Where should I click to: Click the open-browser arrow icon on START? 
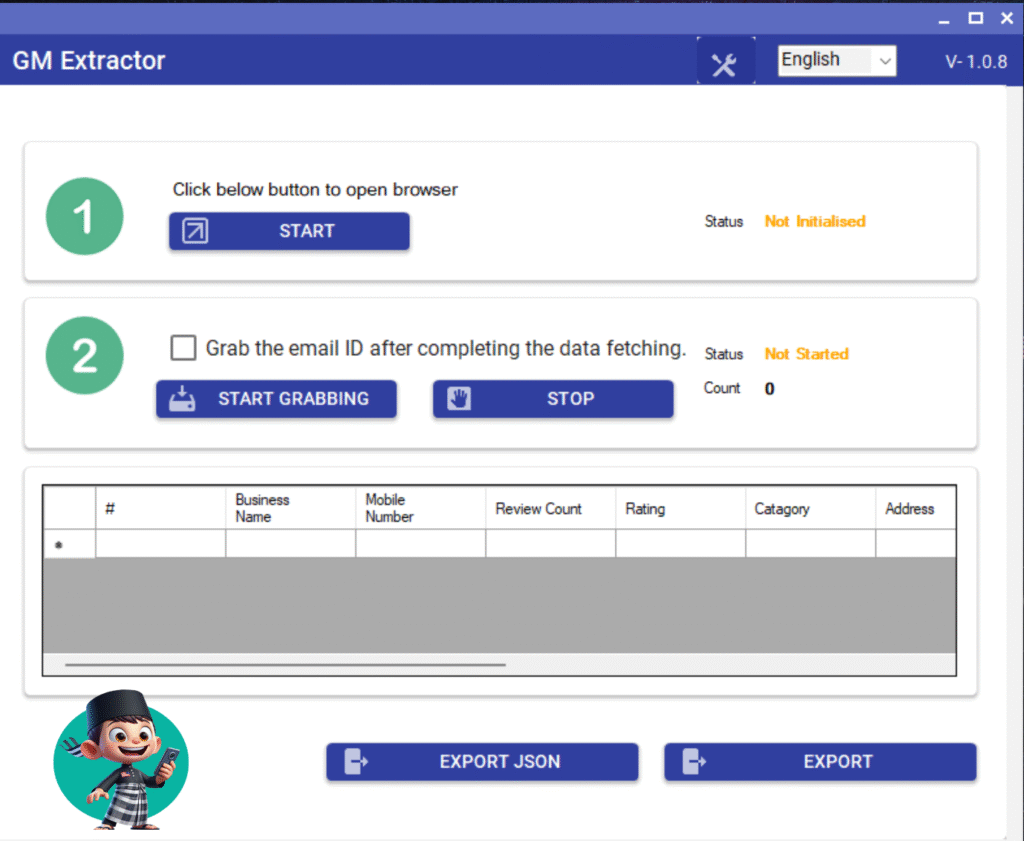[x=195, y=231]
